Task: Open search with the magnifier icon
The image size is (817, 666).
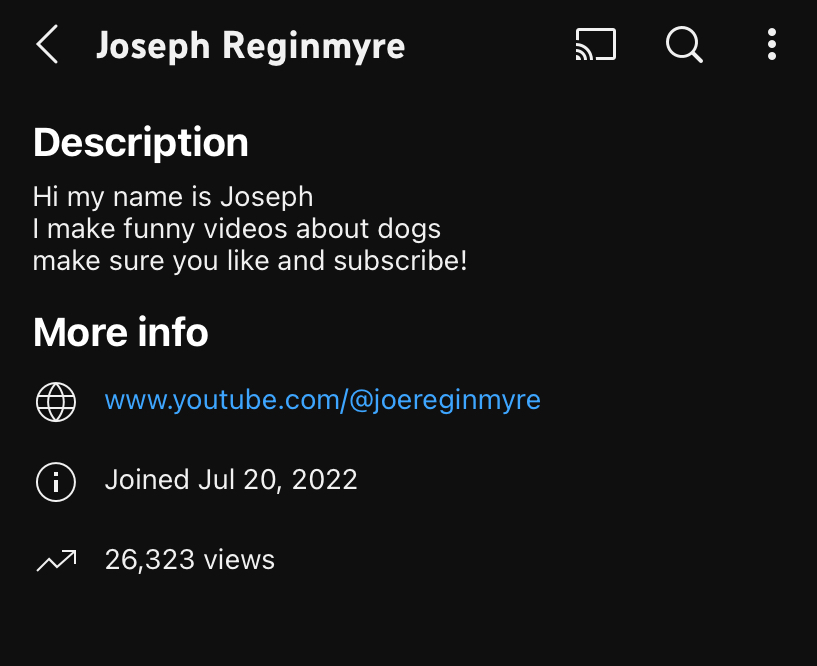Action: 684,45
